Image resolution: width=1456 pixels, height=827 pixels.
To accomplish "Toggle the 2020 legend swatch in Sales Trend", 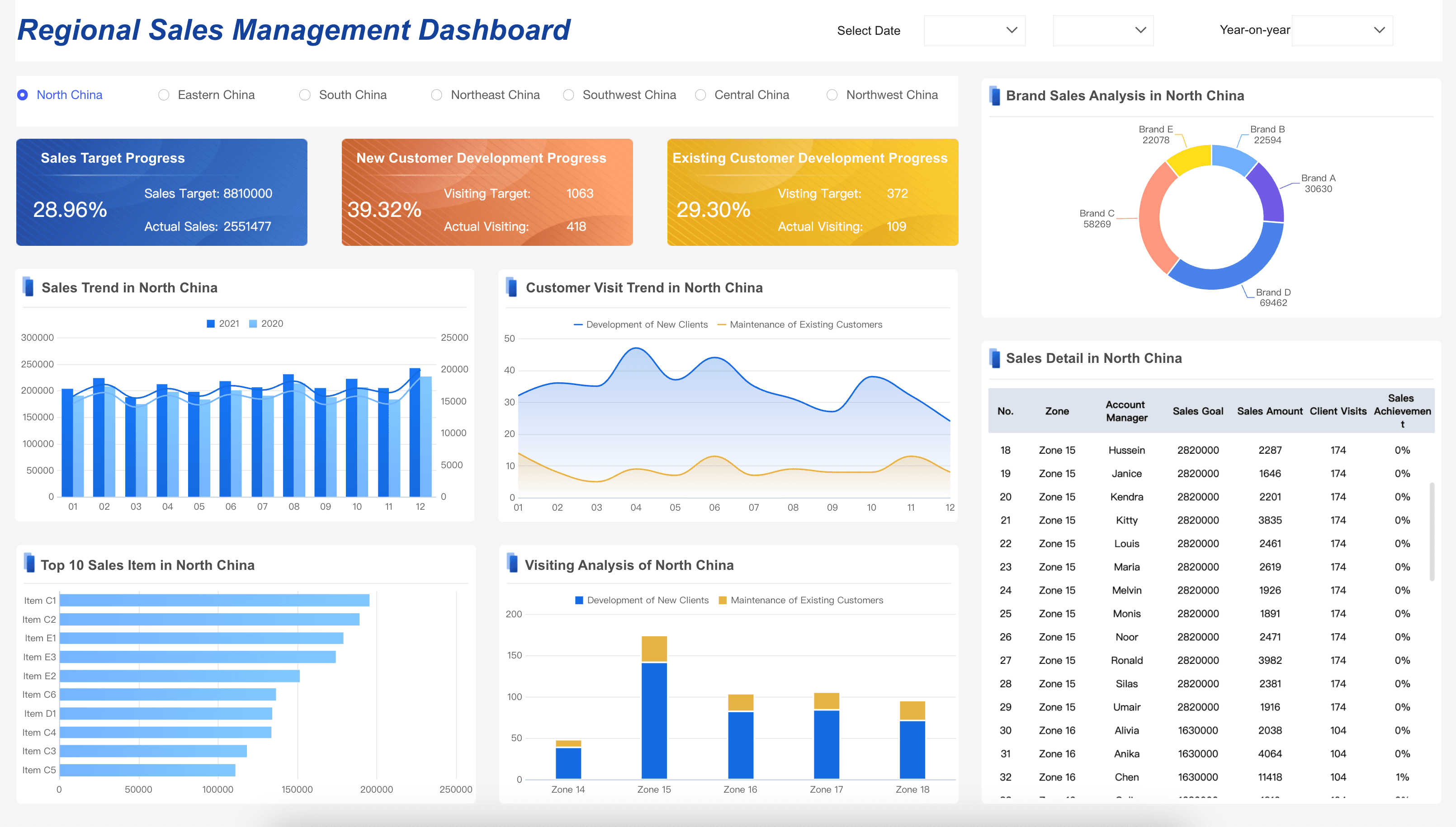I will point(254,324).
